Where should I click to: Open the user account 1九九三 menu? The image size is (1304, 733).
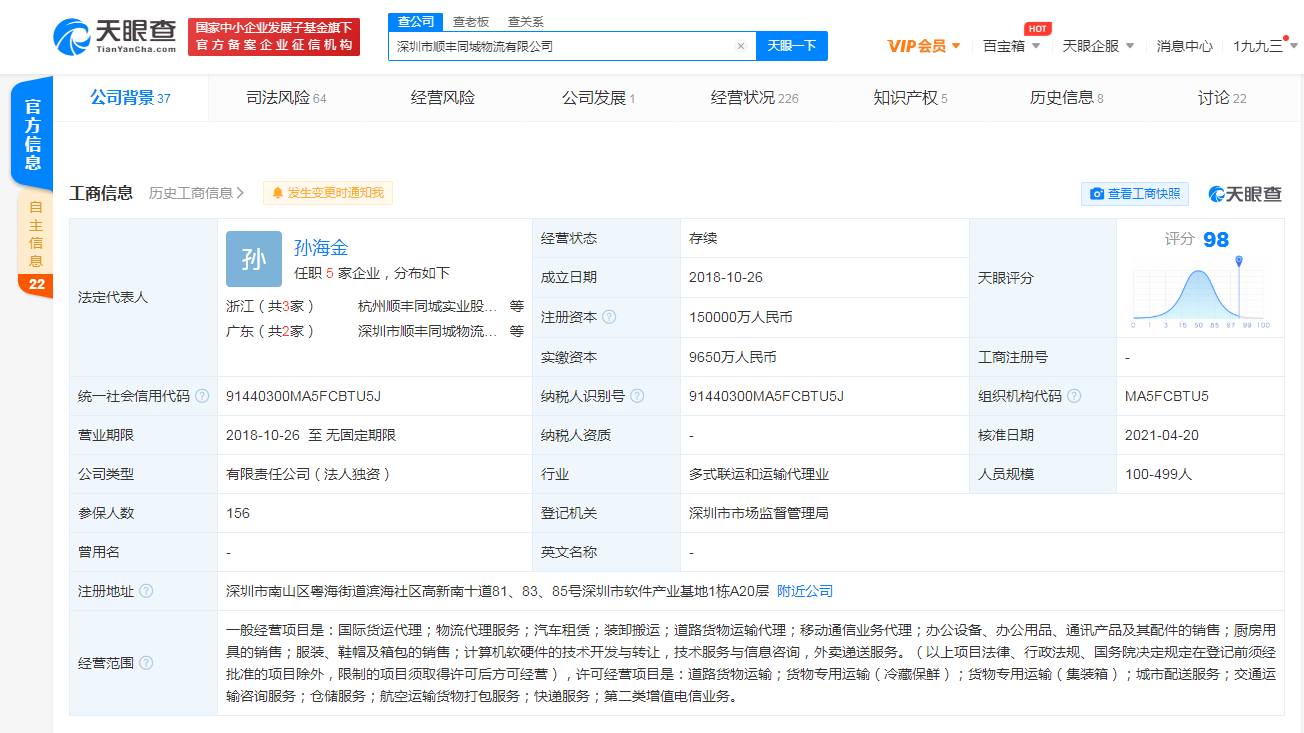click(x=1263, y=46)
